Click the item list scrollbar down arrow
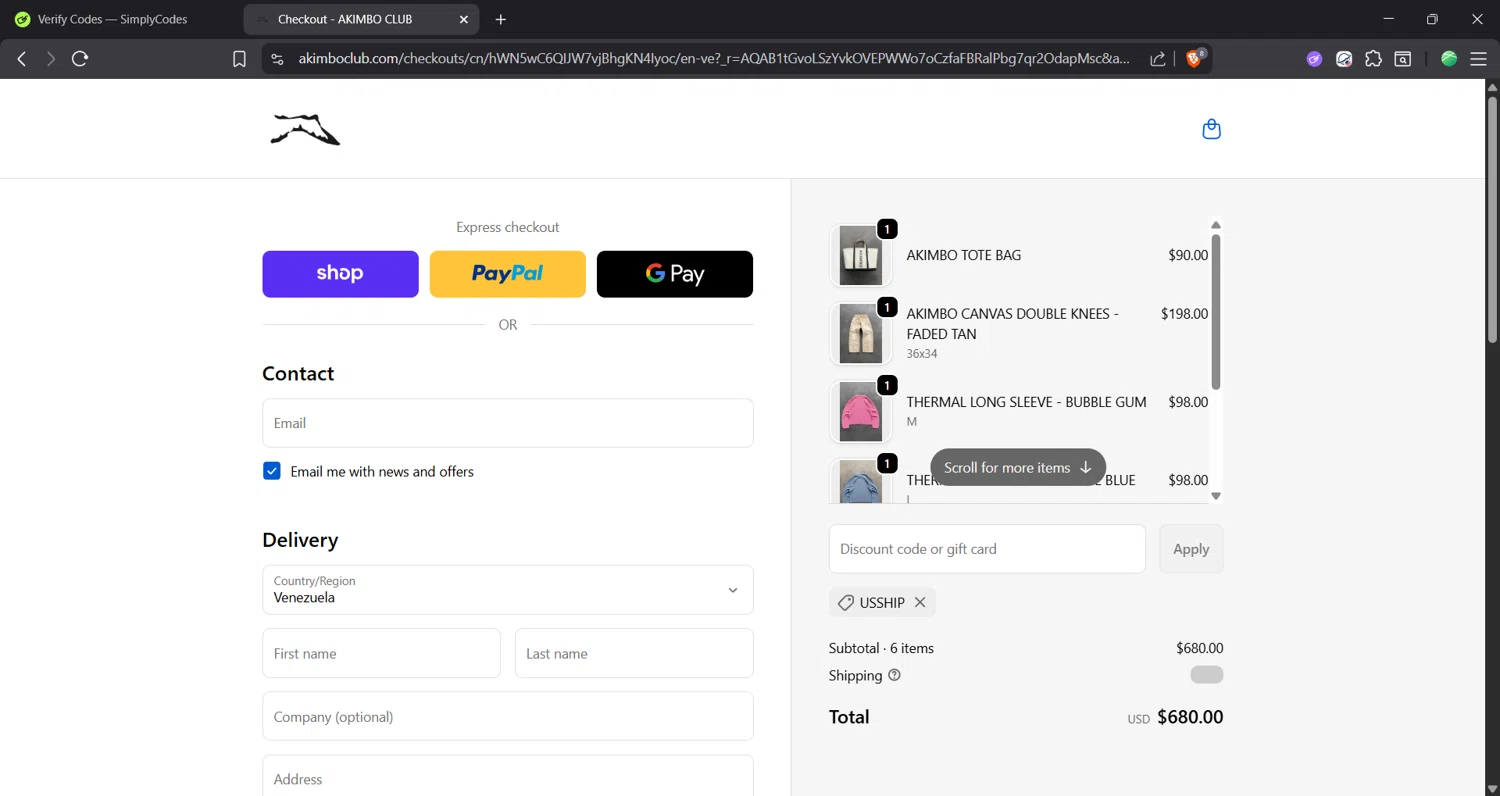The height and width of the screenshot is (796, 1500). pos(1216,496)
